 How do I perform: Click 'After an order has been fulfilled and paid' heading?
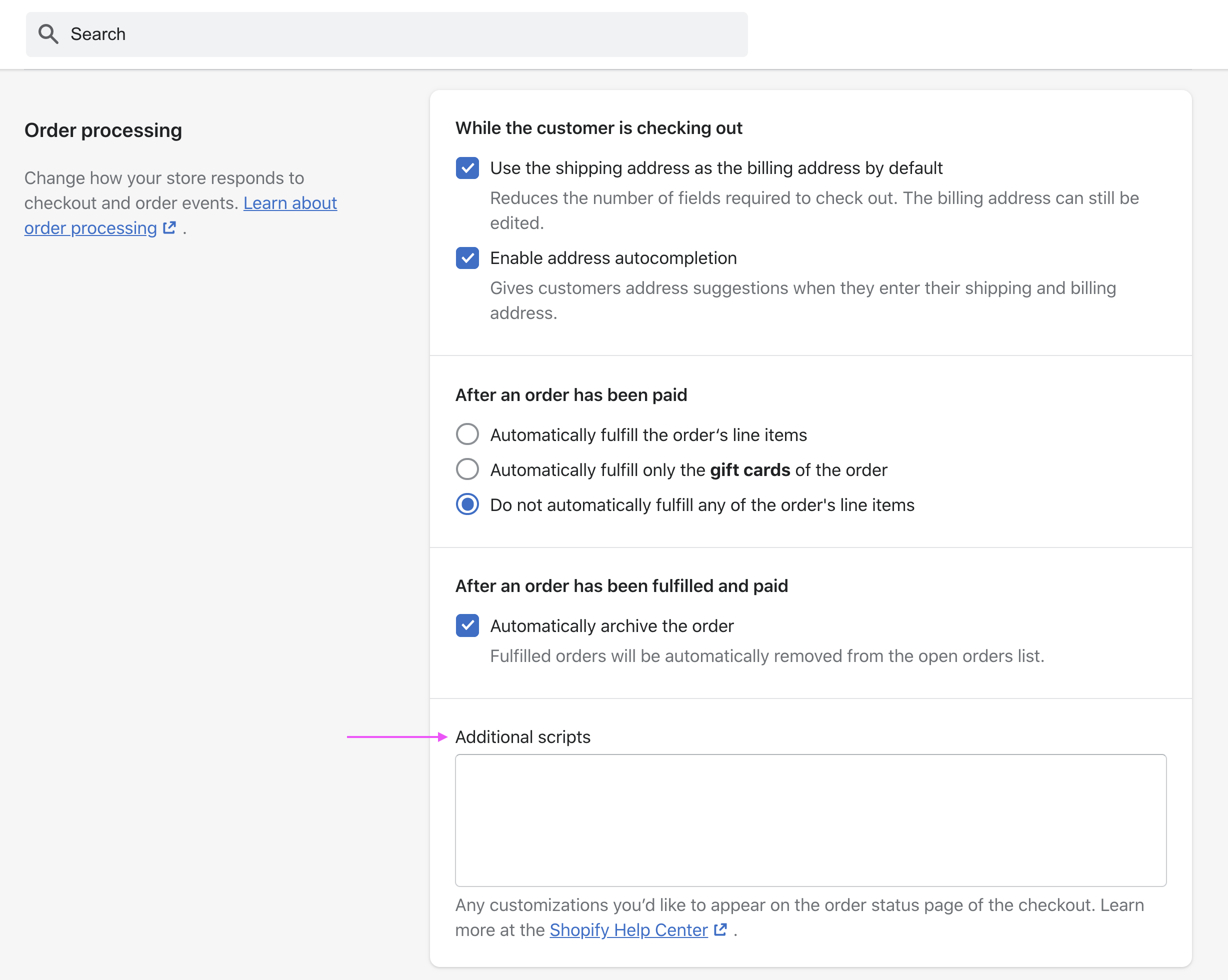(621, 586)
